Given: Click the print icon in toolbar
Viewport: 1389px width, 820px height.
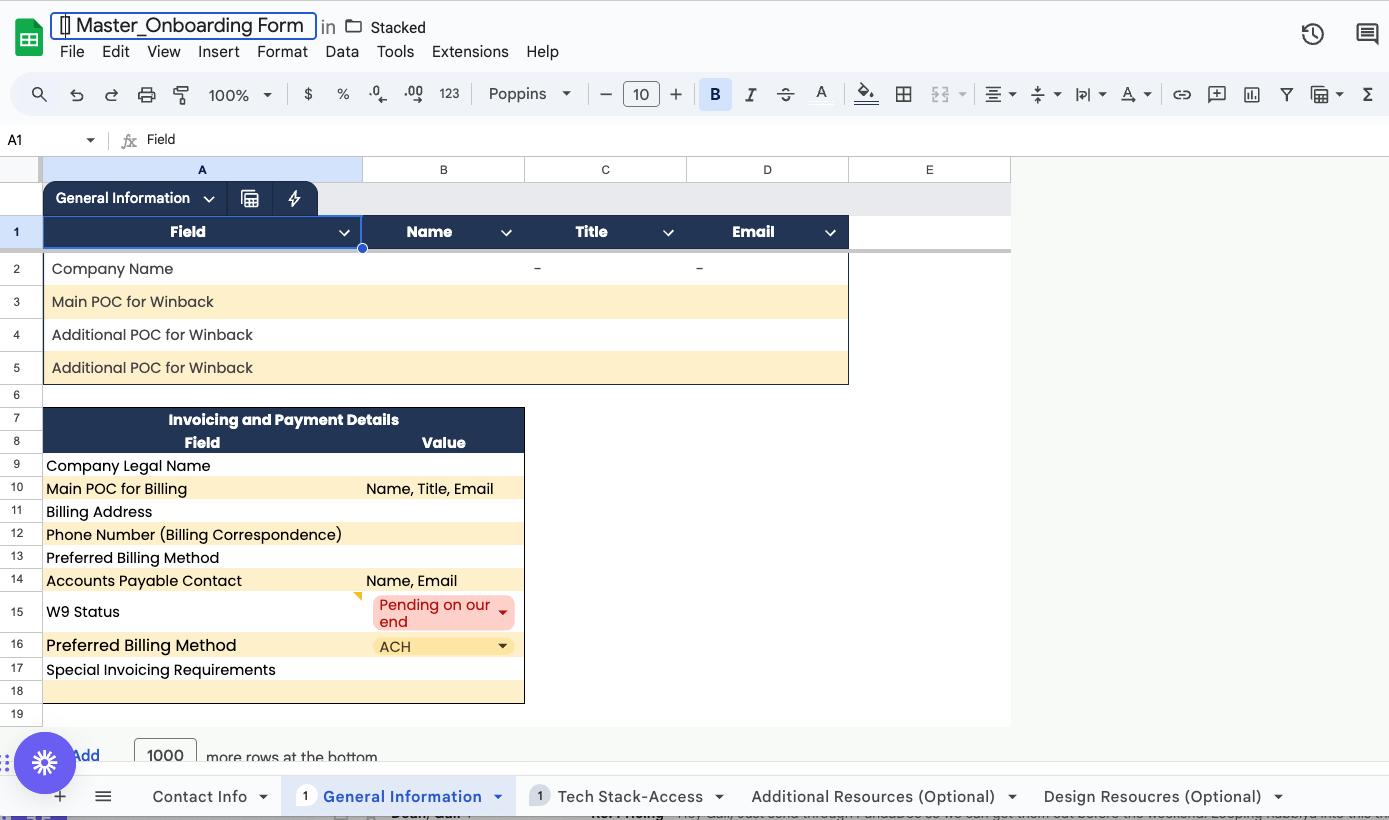Looking at the screenshot, I should click(146, 95).
